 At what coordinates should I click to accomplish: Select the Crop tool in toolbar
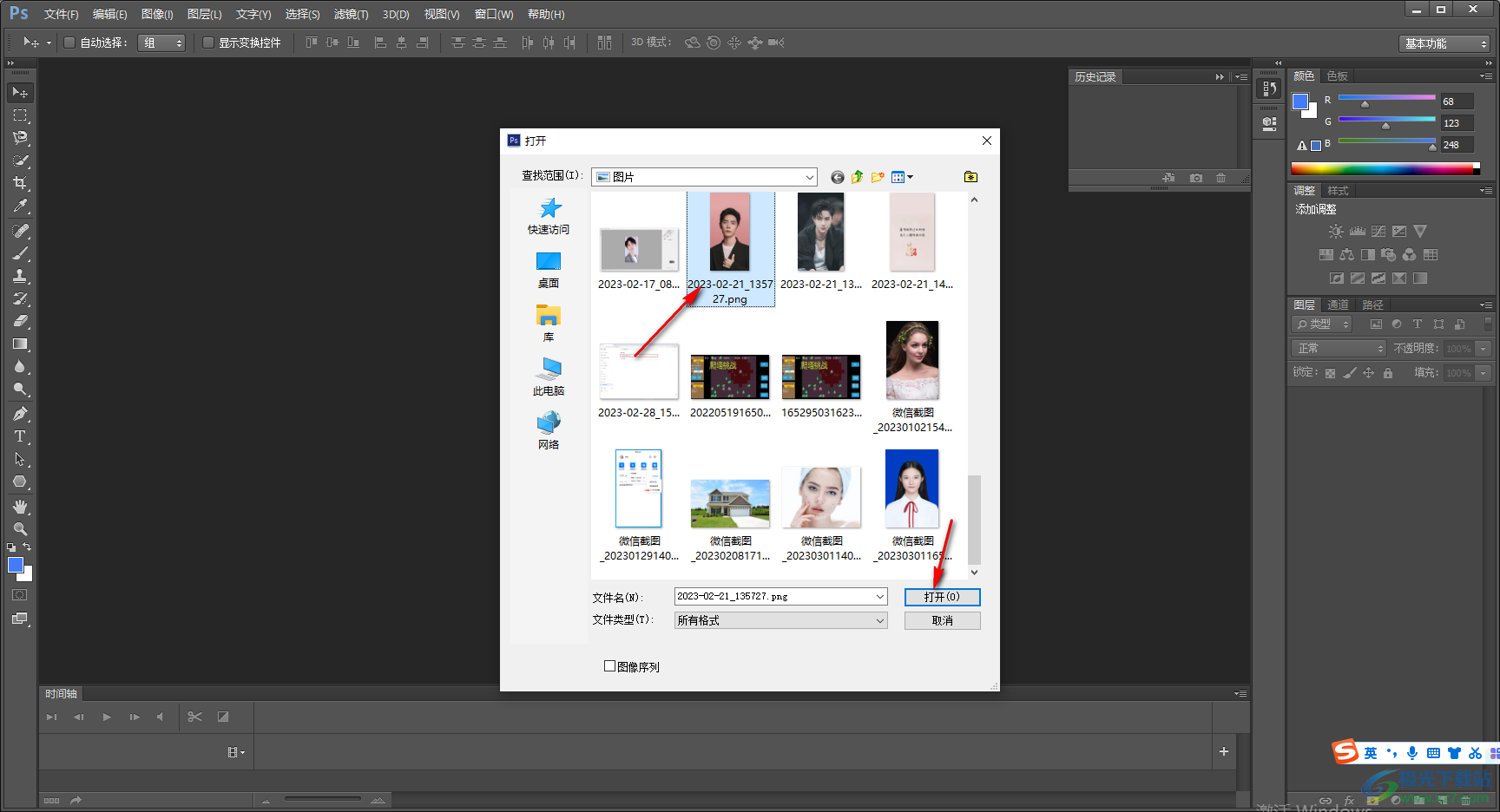click(x=20, y=183)
